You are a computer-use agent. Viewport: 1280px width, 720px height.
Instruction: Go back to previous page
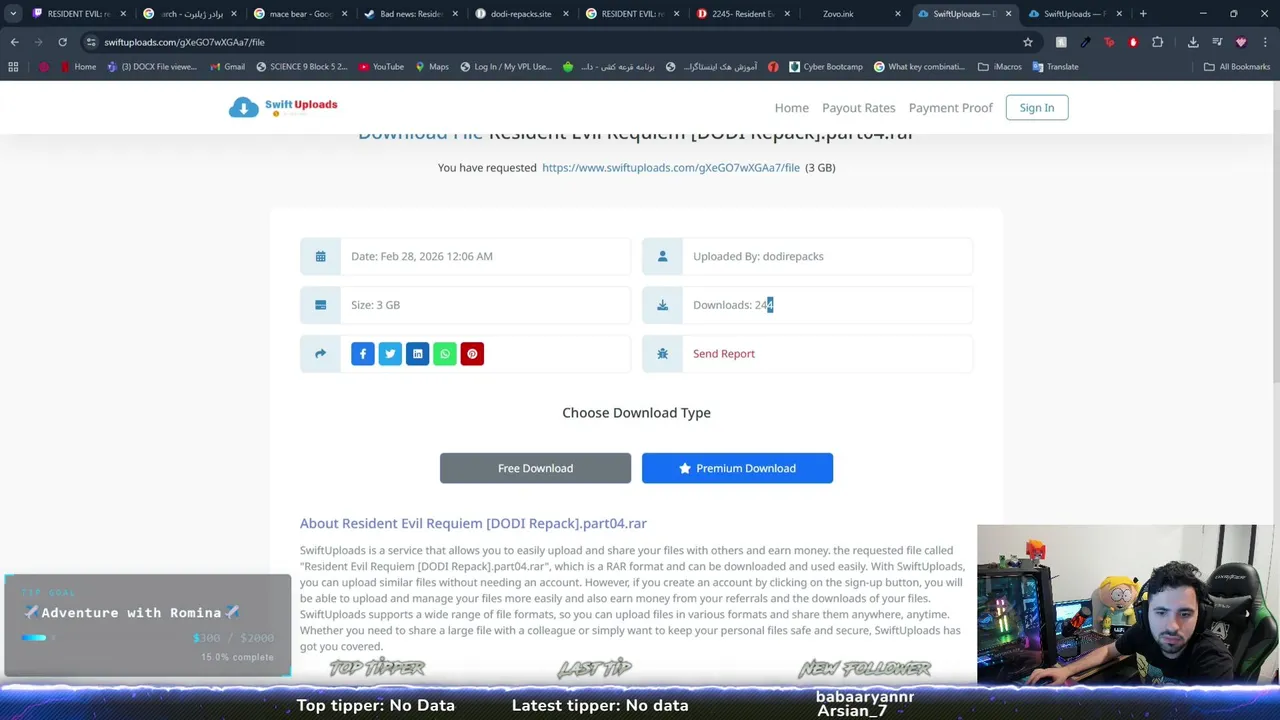click(14, 42)
